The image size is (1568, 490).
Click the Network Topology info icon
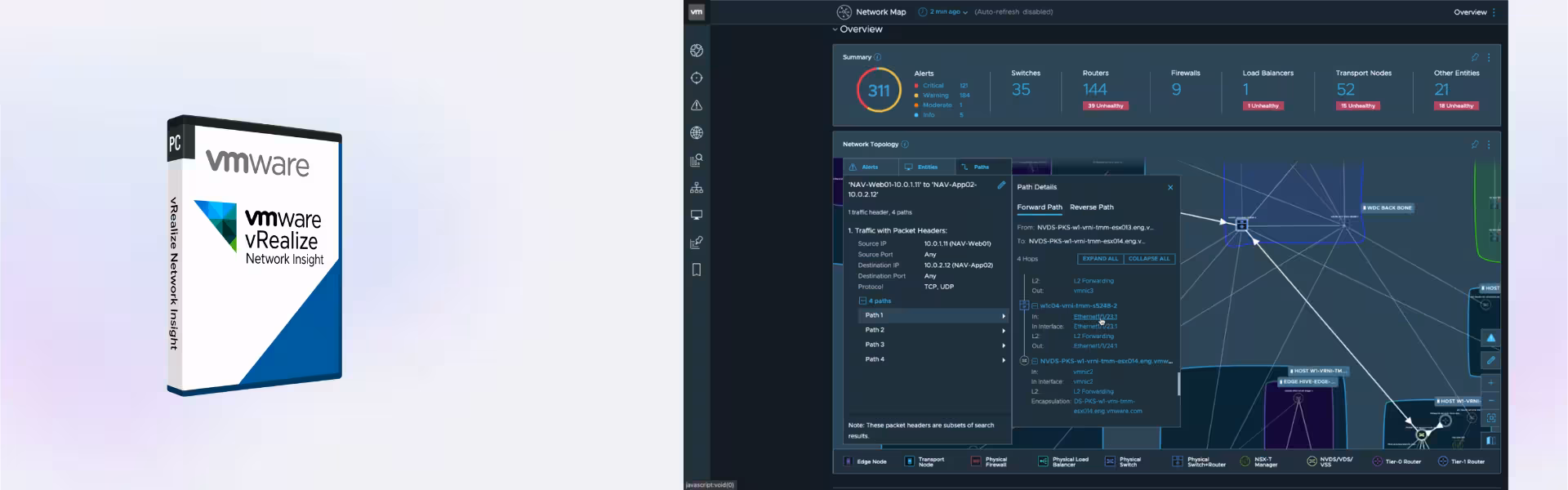coord(905,145)
